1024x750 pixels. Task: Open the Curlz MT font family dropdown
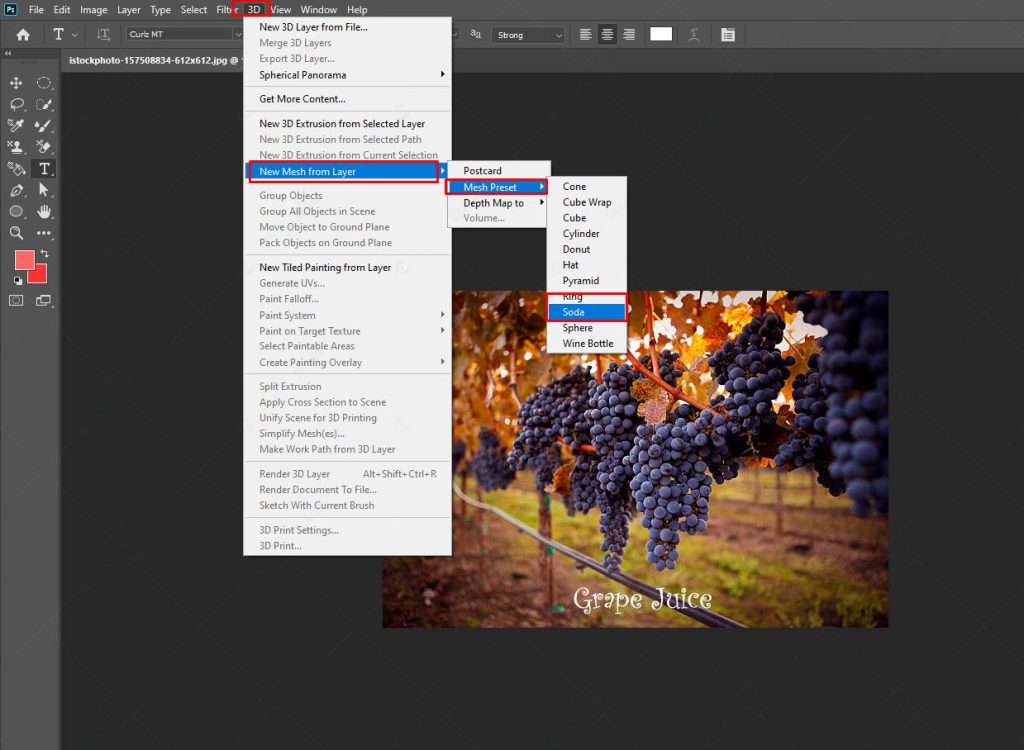pos(182,33)
